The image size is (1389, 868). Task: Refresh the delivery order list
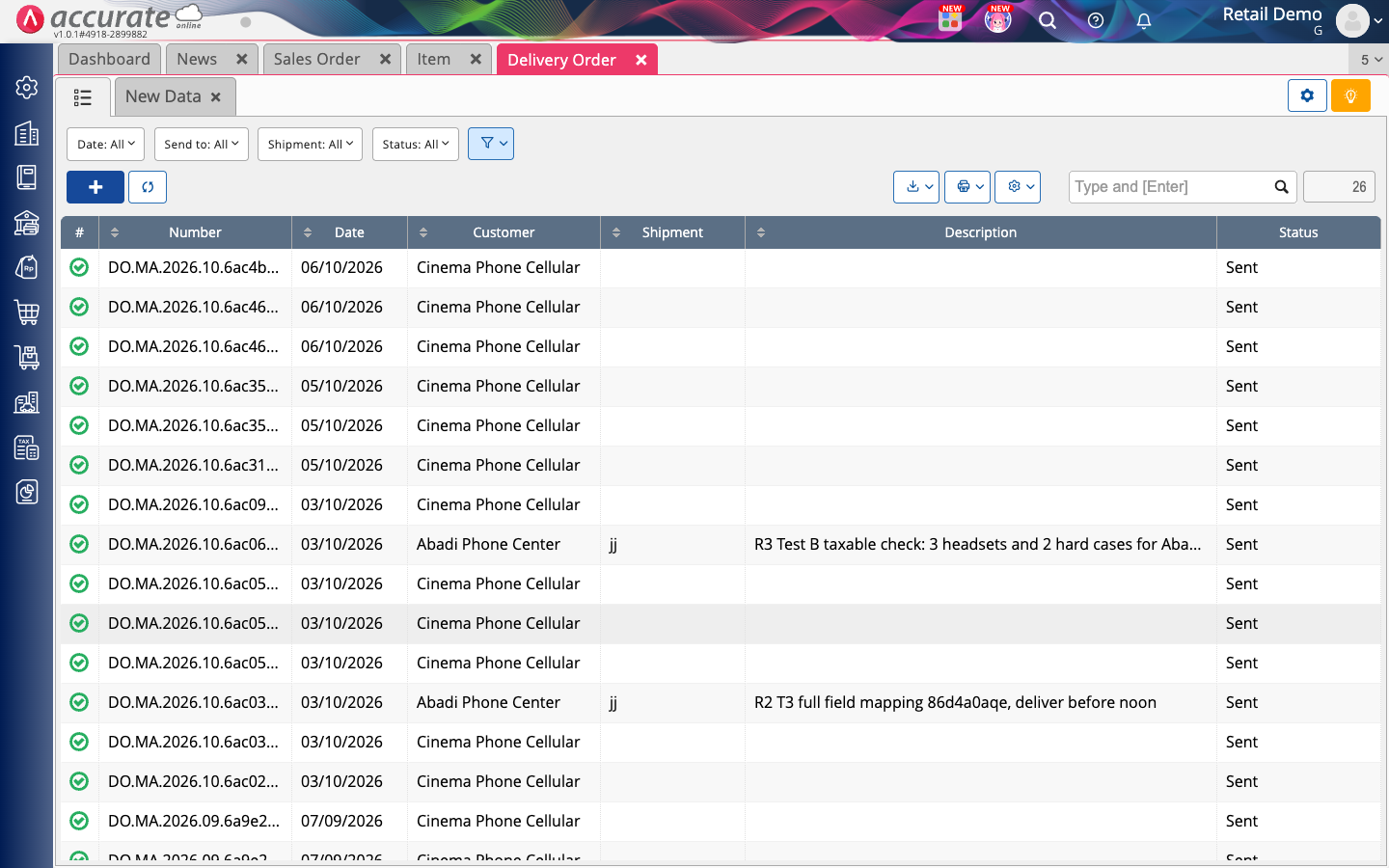(x=148, y=187)
